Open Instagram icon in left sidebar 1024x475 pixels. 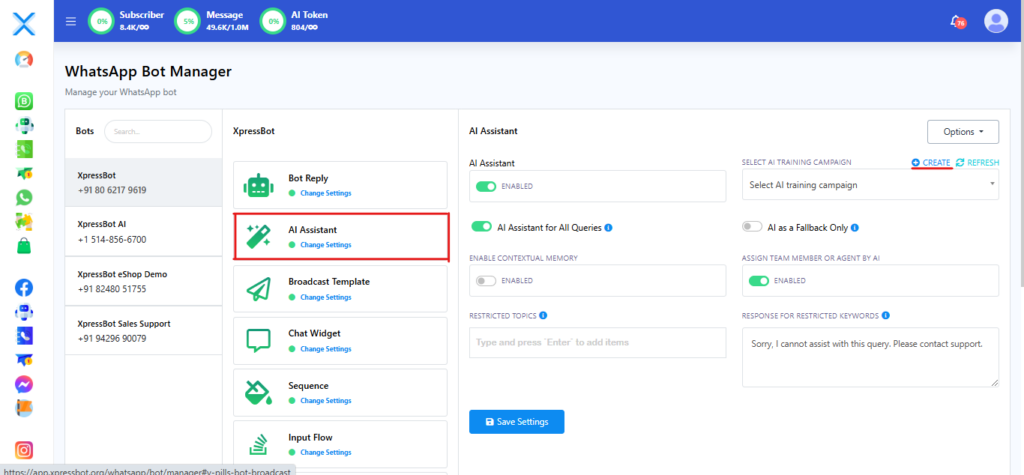coord(24,450)
